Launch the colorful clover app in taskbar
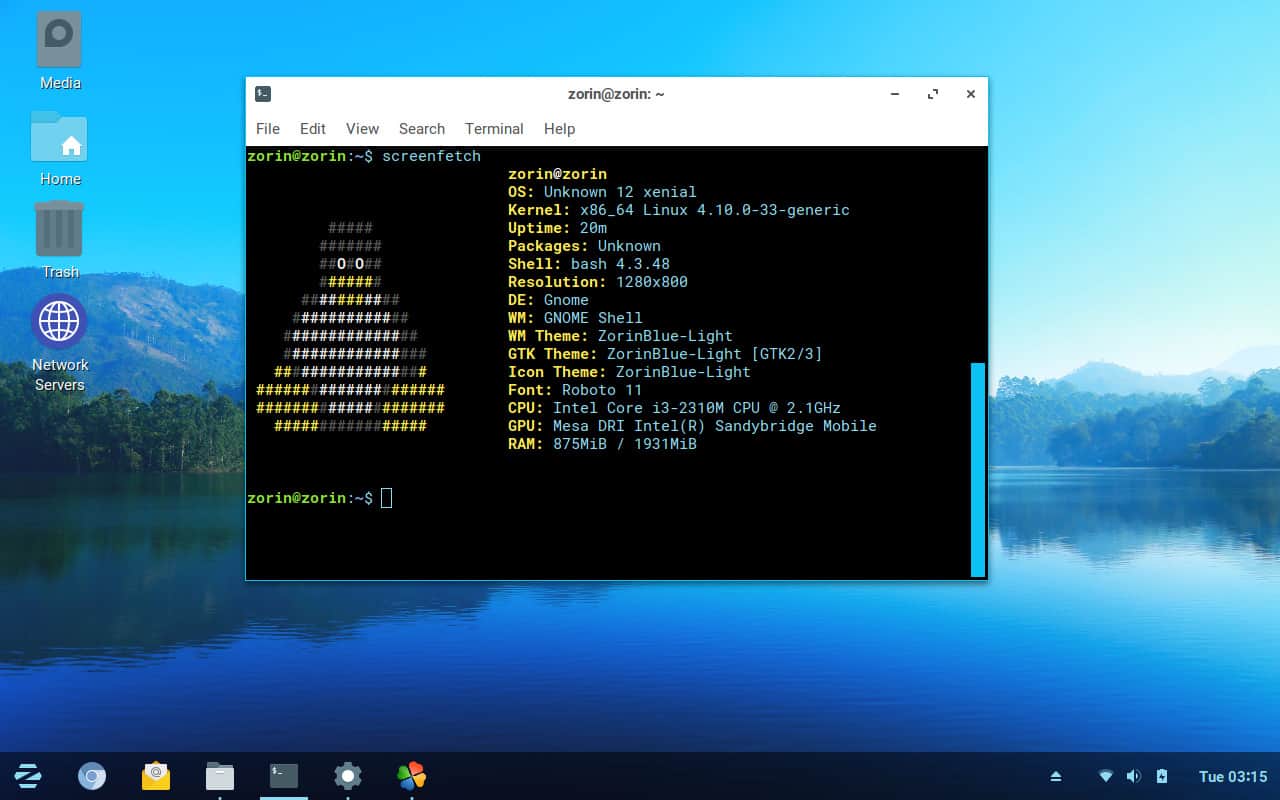1280x800 pixels. [411, 775]
